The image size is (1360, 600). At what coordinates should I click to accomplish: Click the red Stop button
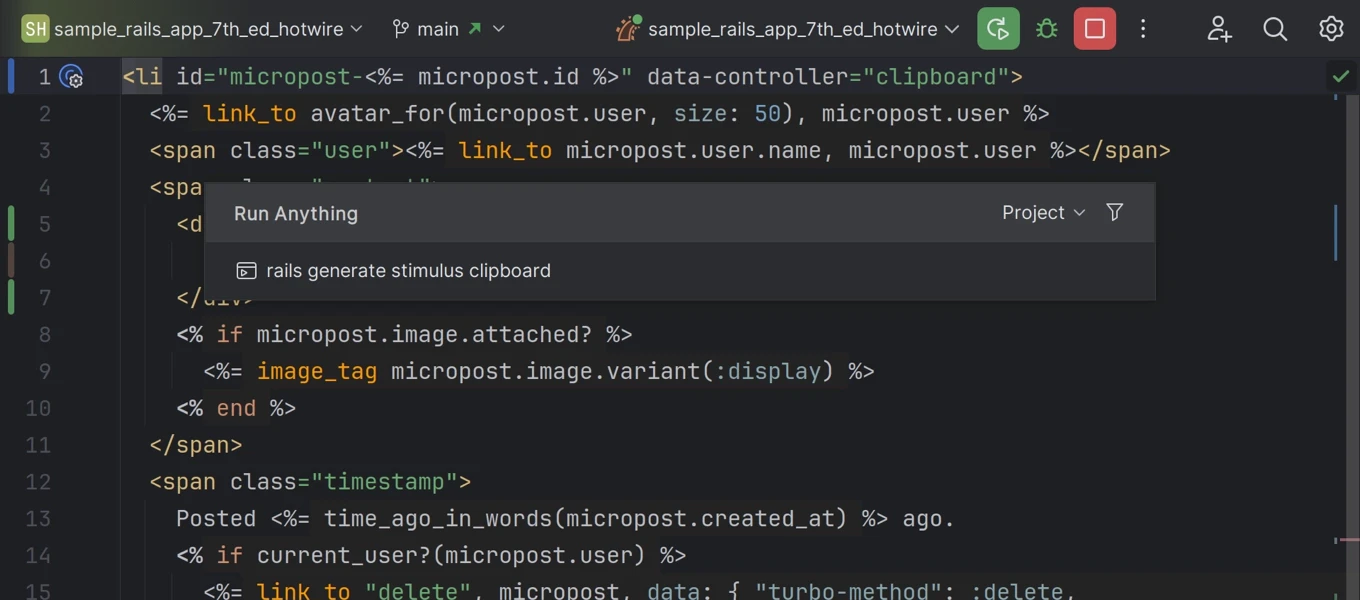1095,29
